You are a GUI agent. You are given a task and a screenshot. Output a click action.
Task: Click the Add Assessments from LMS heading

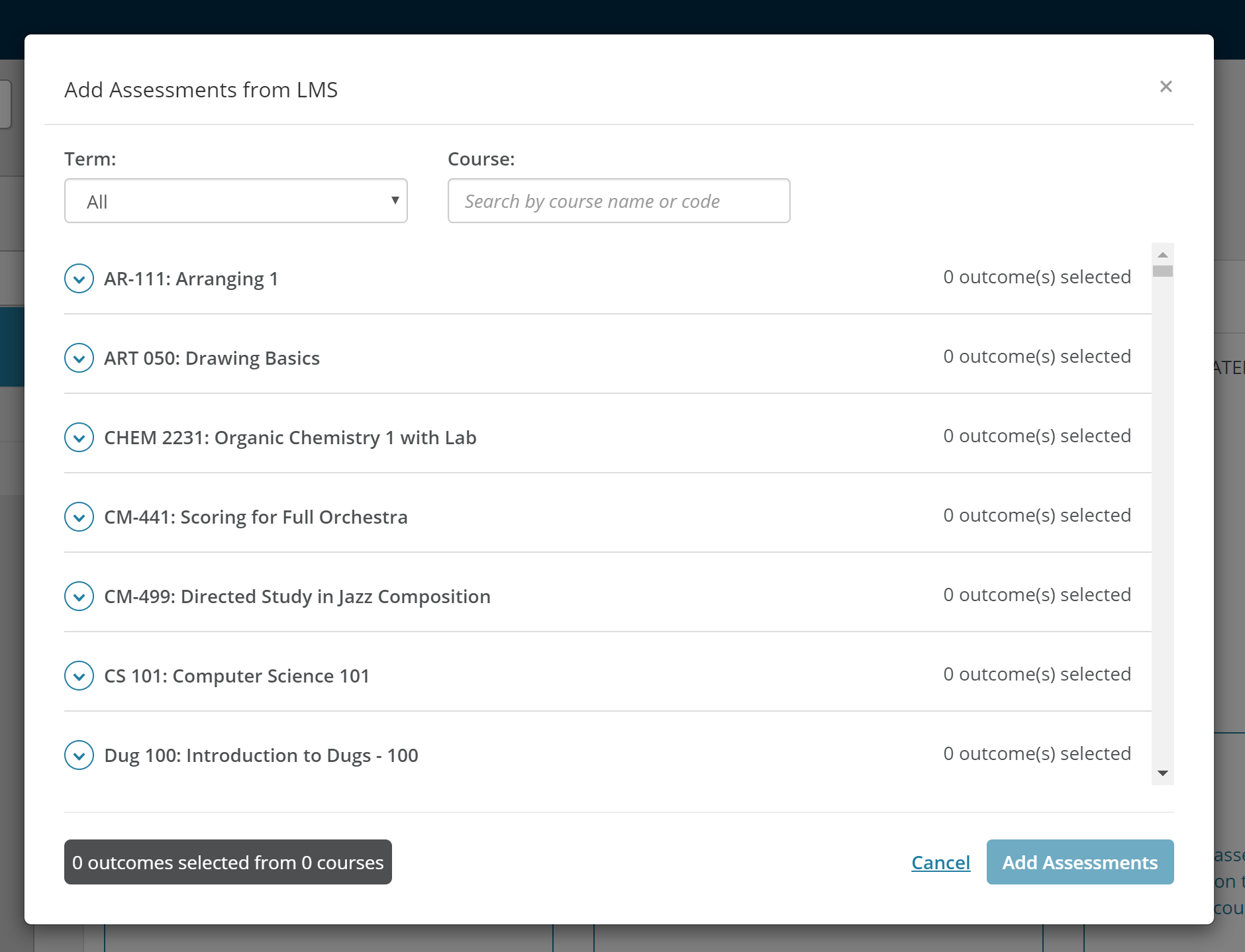click(201, 89)
